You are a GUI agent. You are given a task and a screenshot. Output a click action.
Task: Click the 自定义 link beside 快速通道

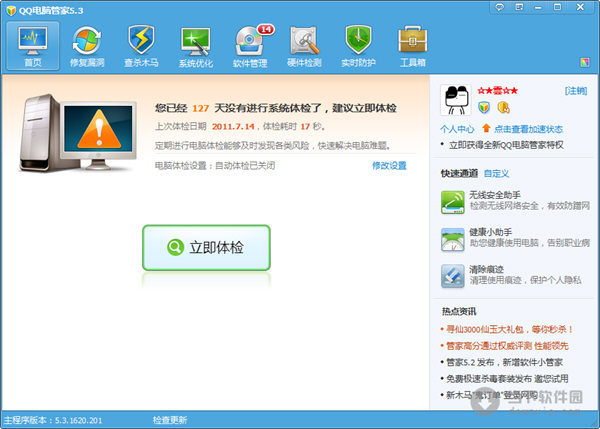point(496,173)
